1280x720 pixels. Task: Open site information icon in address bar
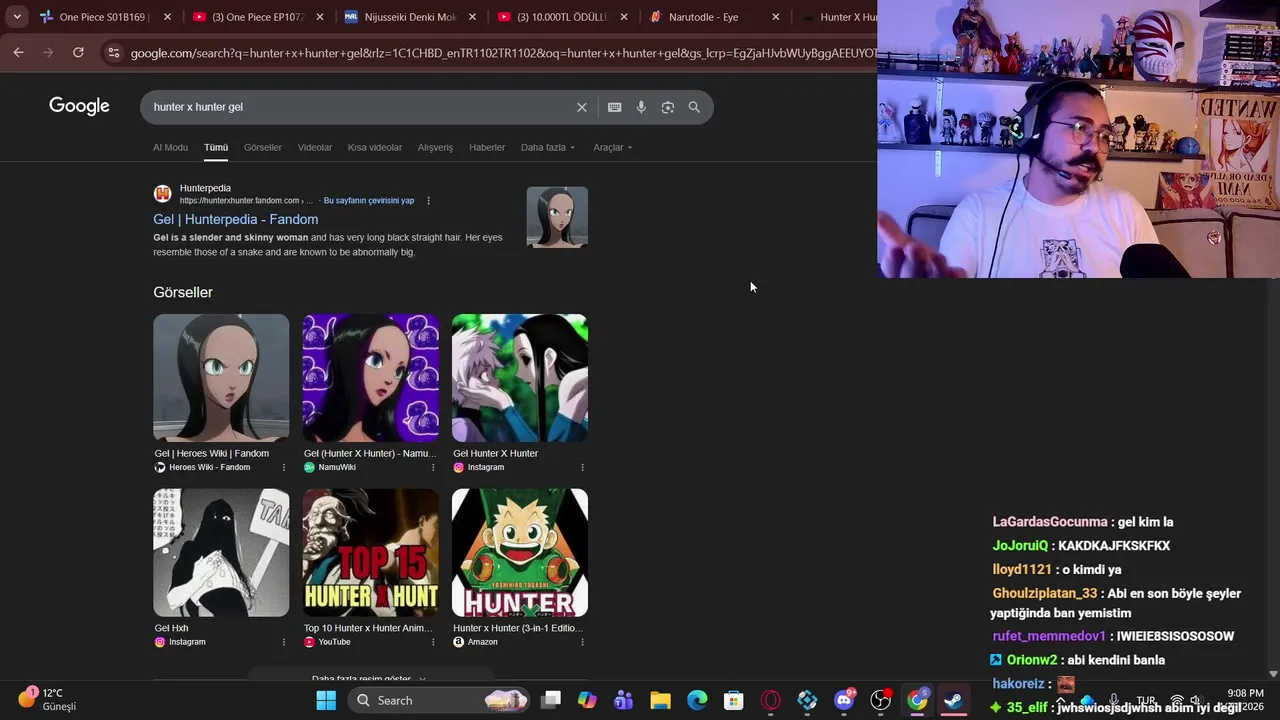(x=113, y=52)
